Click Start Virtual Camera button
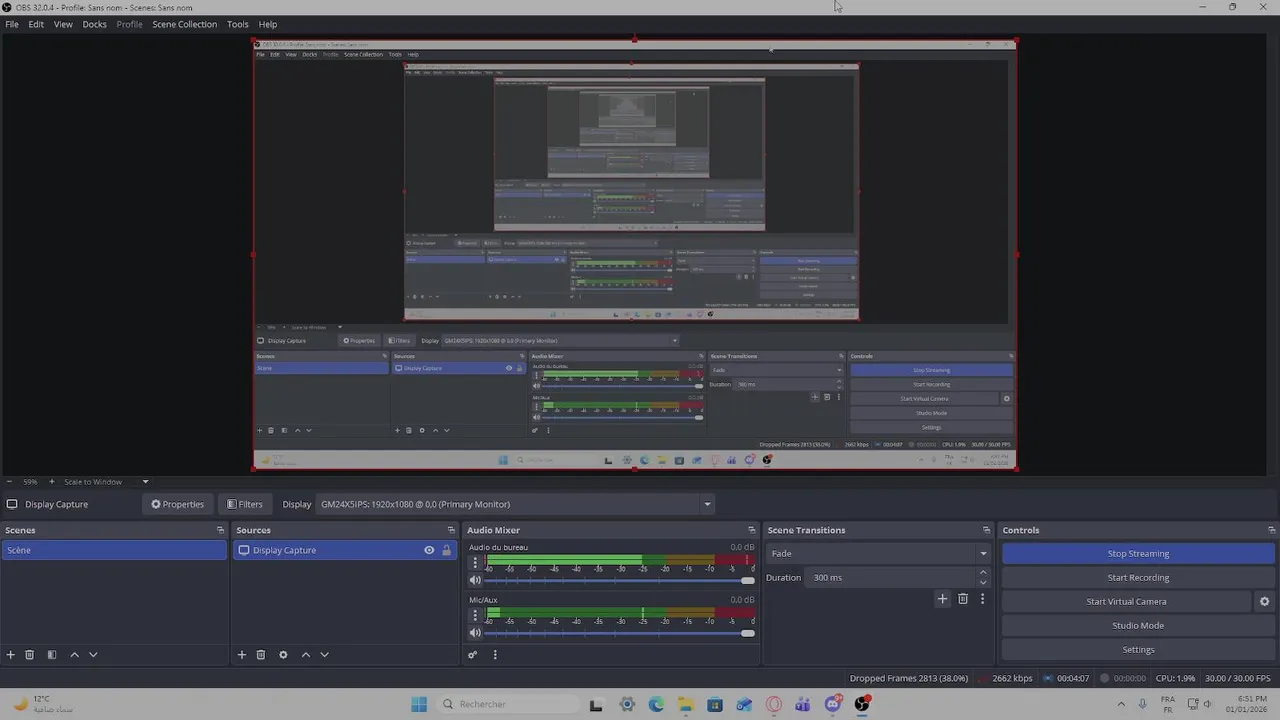This screenshot has width=1280, height=720. tap(1126, 602)
